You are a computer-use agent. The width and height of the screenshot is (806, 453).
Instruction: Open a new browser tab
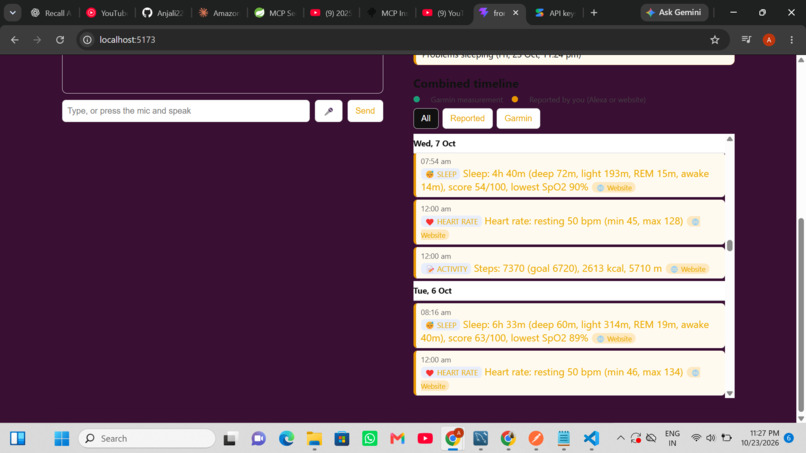(x=594, y=13)
